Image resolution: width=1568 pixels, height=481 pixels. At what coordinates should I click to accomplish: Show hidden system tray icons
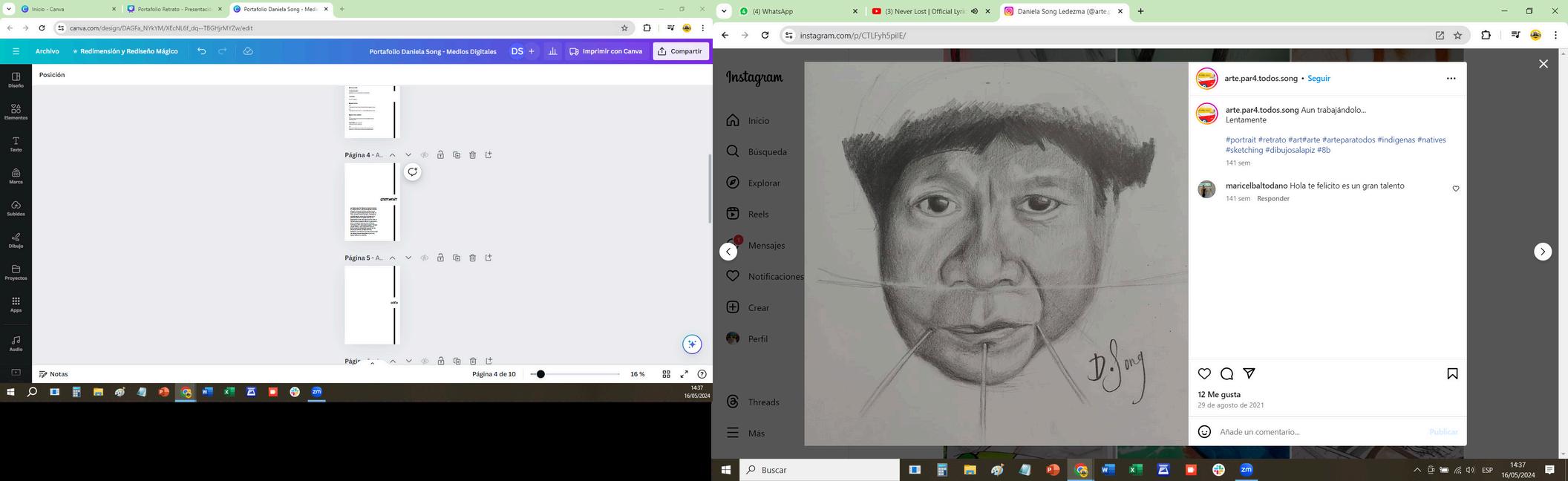point(1417,470)
